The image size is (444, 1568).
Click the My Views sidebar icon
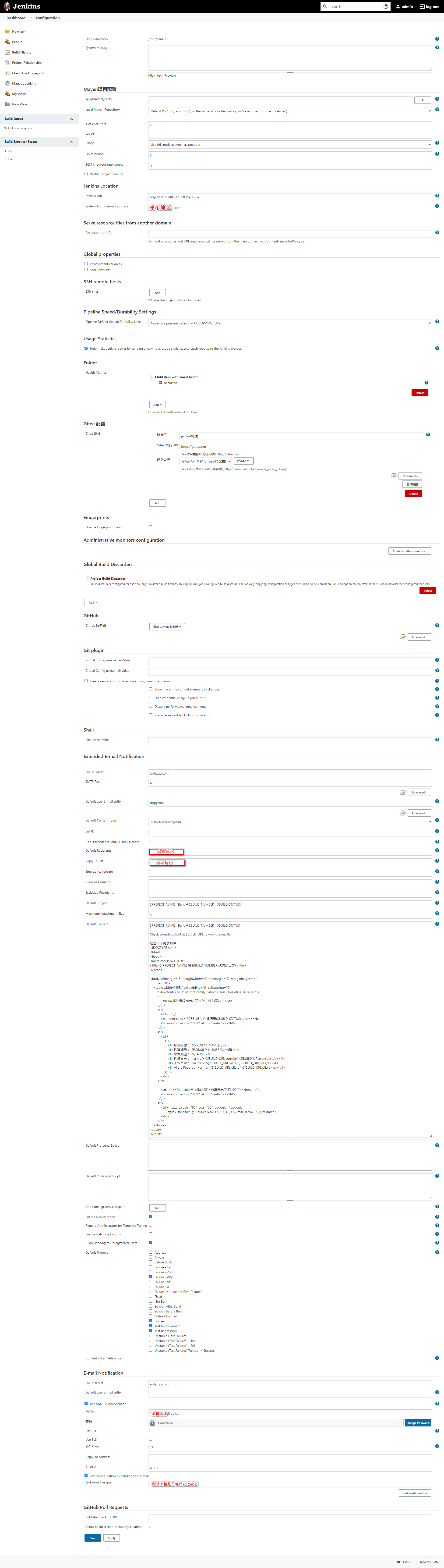pos(7,94)
